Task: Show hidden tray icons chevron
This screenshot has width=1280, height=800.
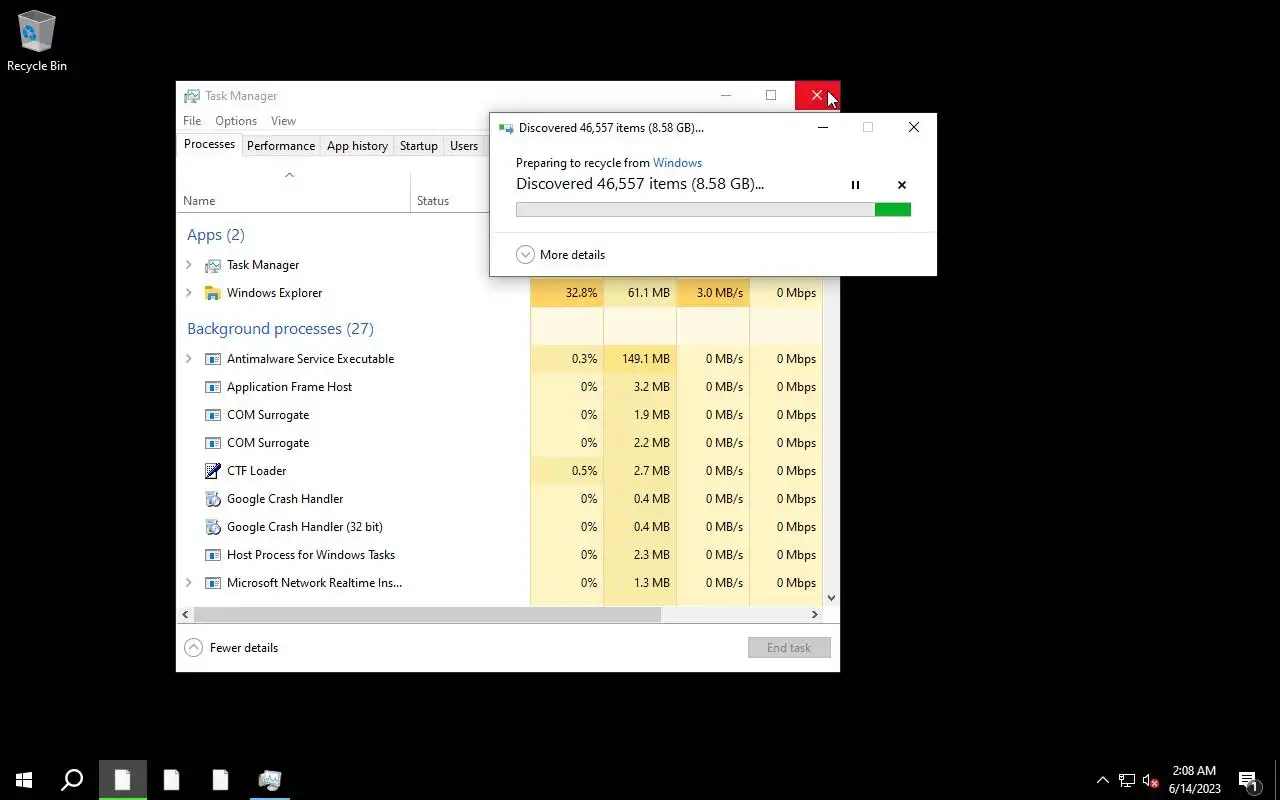Action: (1103, 780)
